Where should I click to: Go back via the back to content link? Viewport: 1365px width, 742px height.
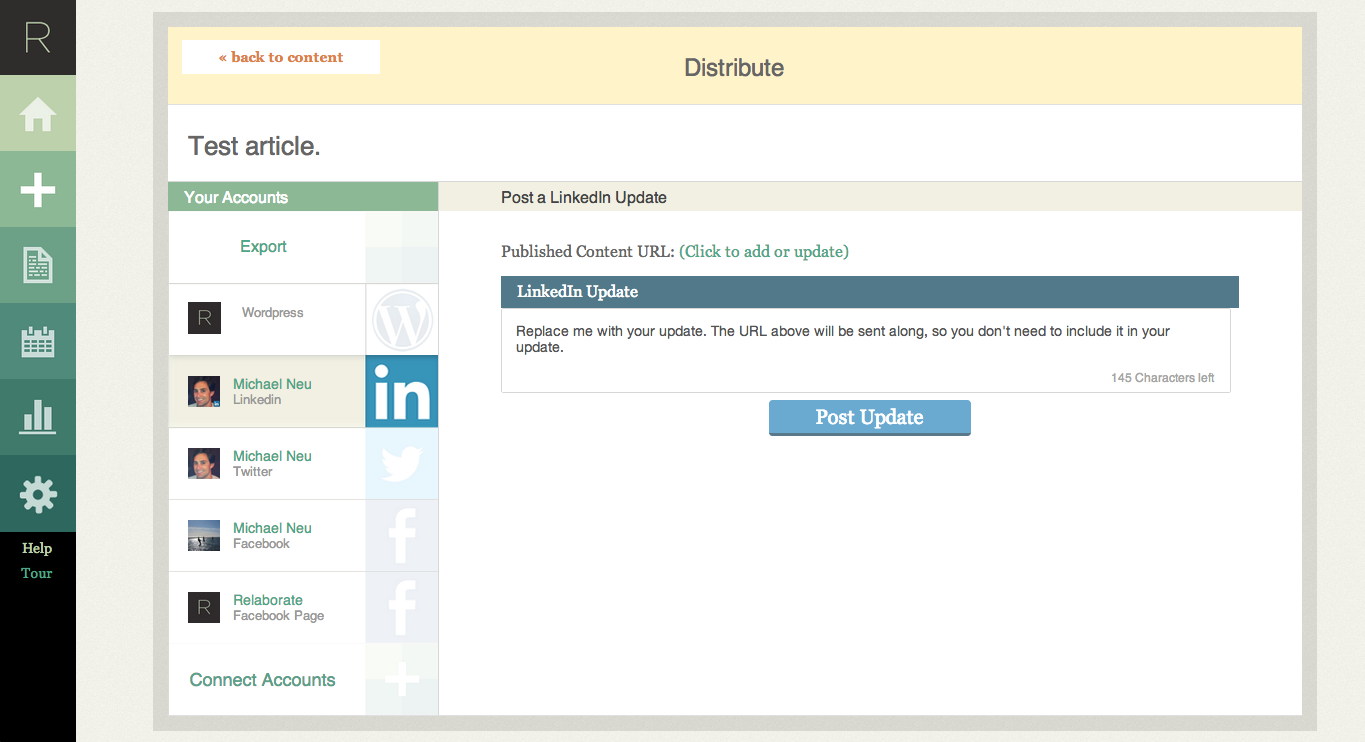[281, 57]
